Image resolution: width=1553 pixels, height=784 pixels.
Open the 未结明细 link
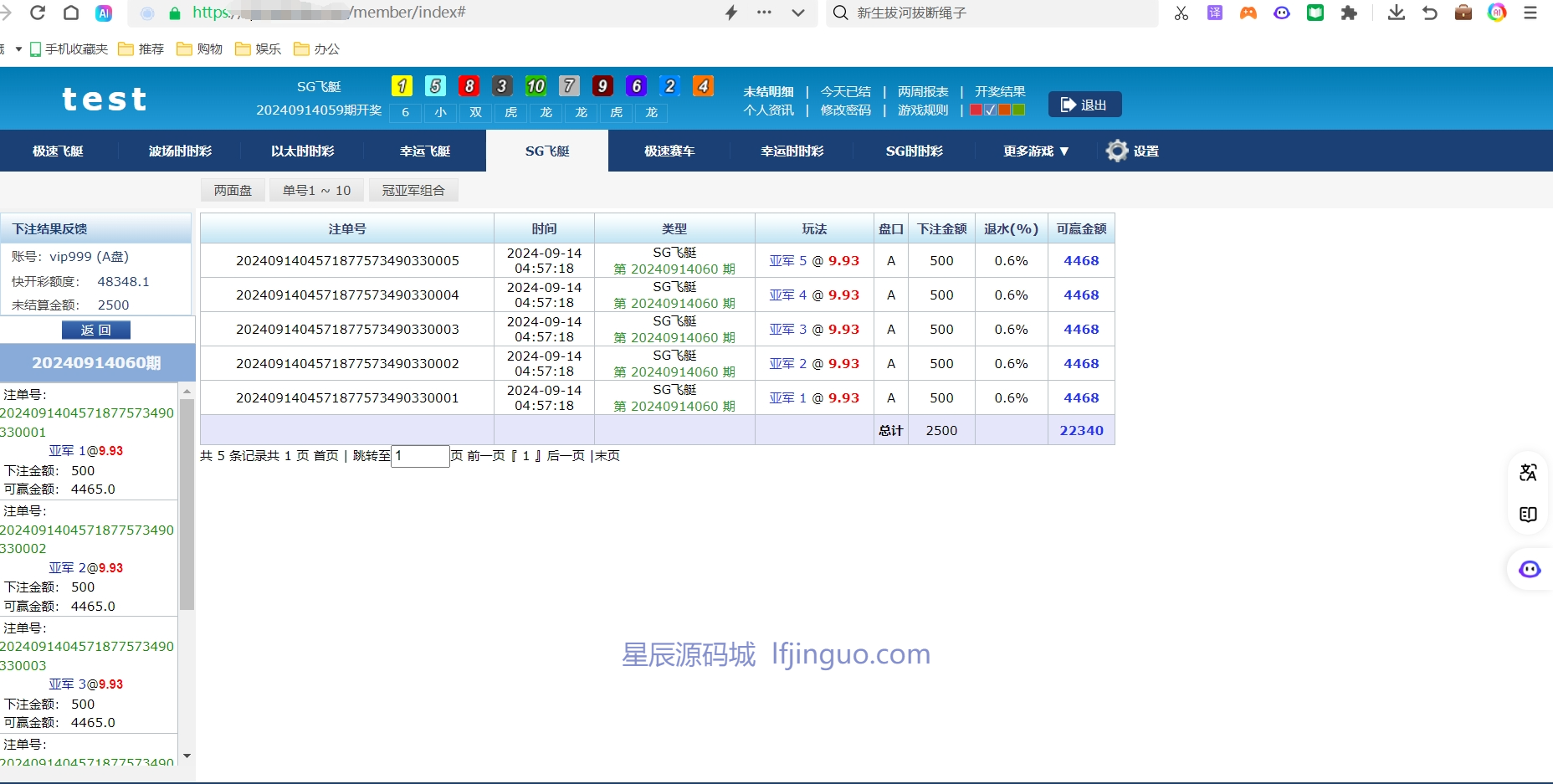coord(768,91)
